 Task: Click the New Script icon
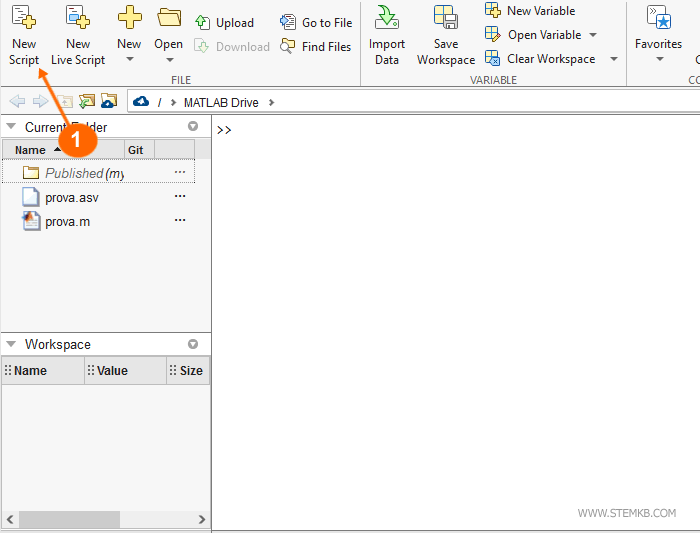click(24, 18)
